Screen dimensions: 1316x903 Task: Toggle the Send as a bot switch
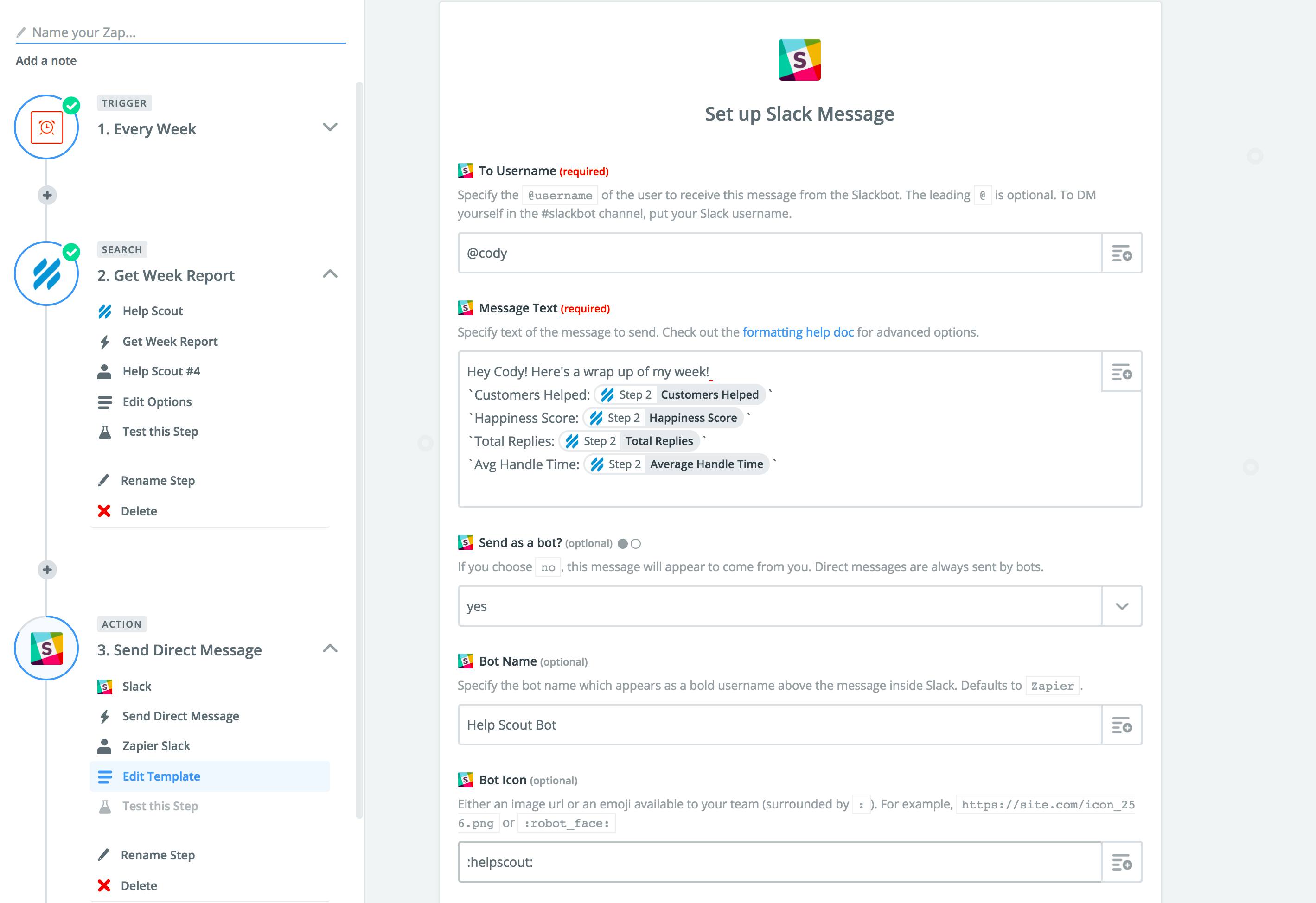pos(630,543)
